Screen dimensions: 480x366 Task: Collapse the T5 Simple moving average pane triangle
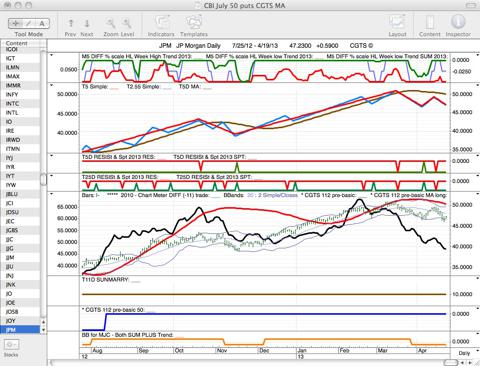pos(51,86)
